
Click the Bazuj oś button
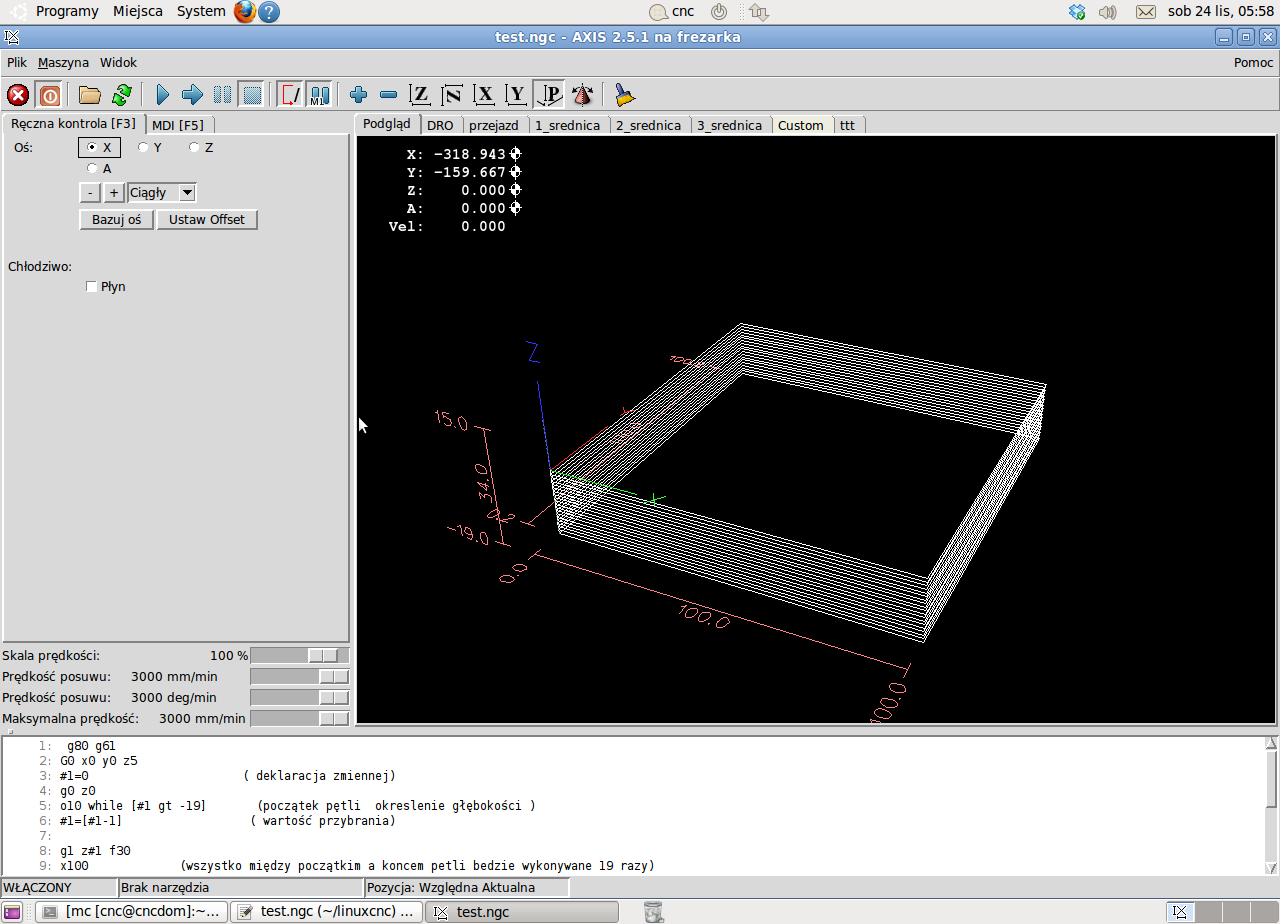coord(117,219)
